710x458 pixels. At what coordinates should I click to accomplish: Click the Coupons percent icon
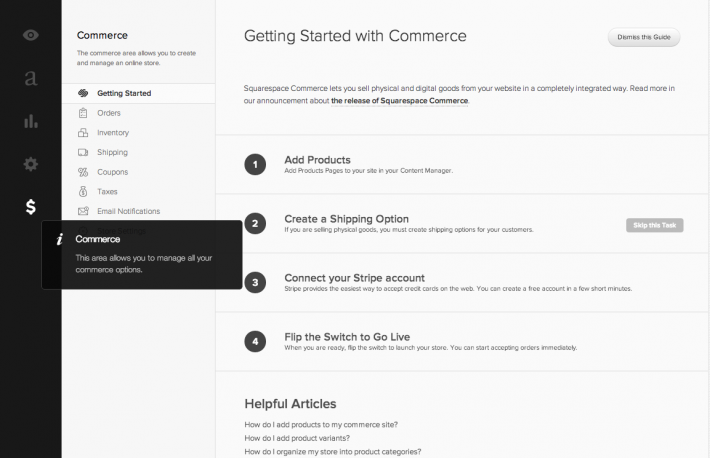tap(83, 172)
